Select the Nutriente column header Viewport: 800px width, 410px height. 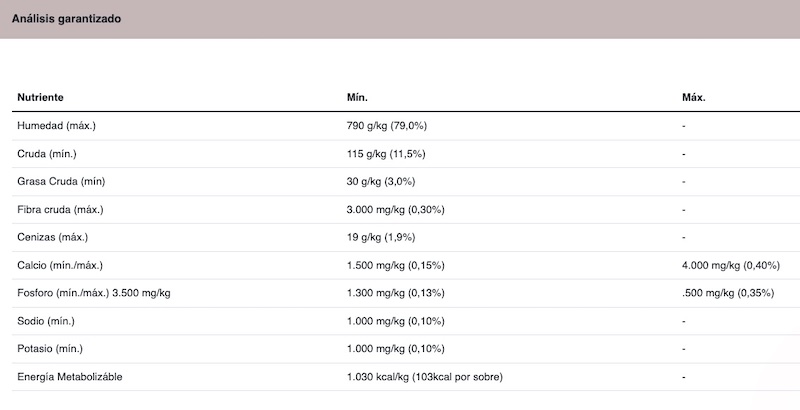[x=40, y=97]
